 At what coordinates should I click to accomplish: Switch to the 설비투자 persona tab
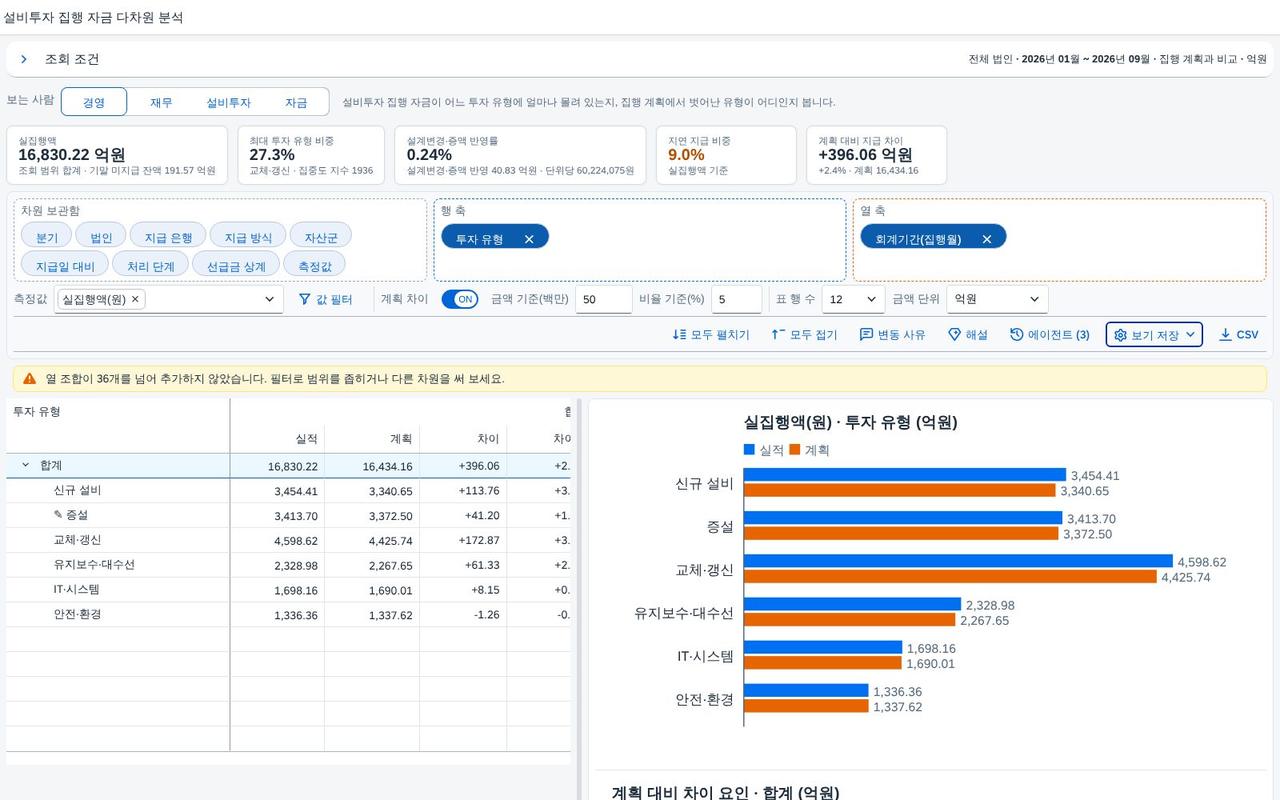click(x=229, y=102)
